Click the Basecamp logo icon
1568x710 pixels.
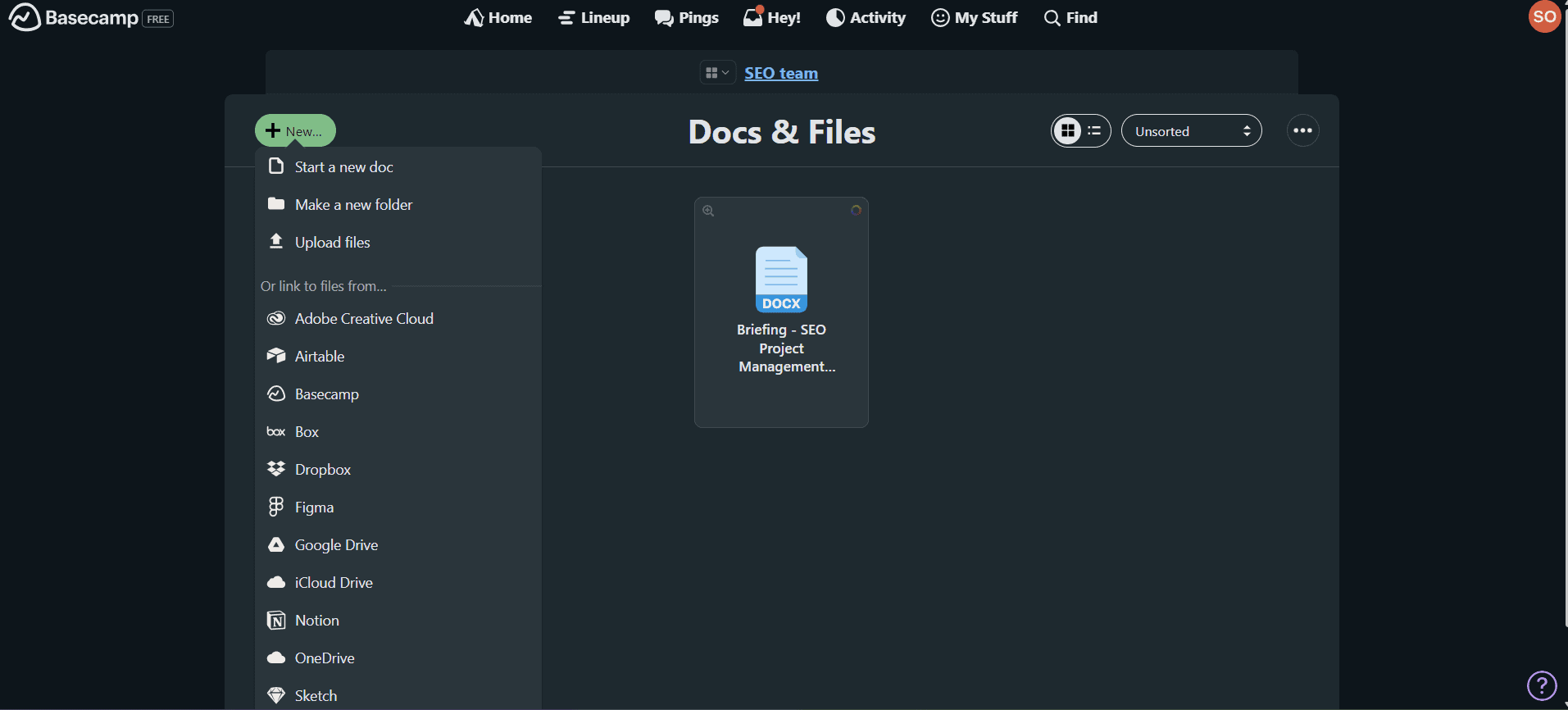tap(25, 17)
